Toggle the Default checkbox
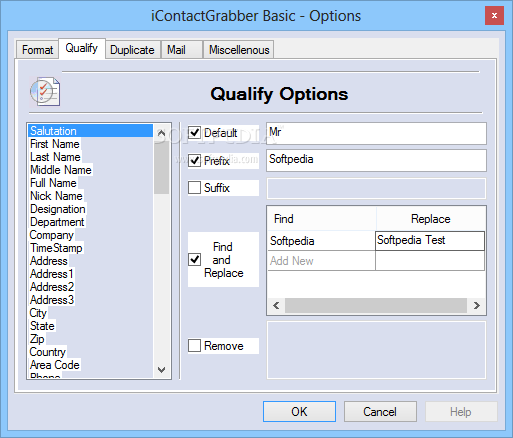Viewport: 513px width, 438px height. 194,133
